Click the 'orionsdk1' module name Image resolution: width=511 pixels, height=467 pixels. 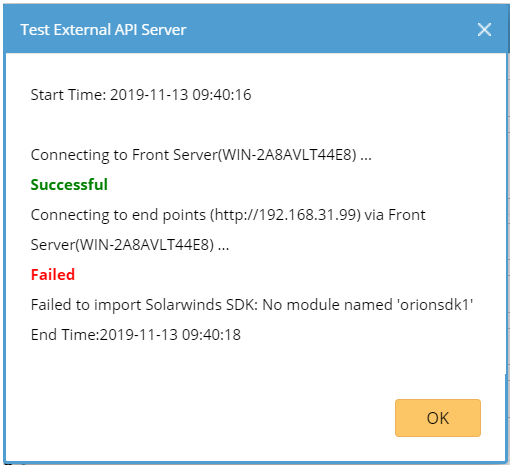tap(435, 305)
